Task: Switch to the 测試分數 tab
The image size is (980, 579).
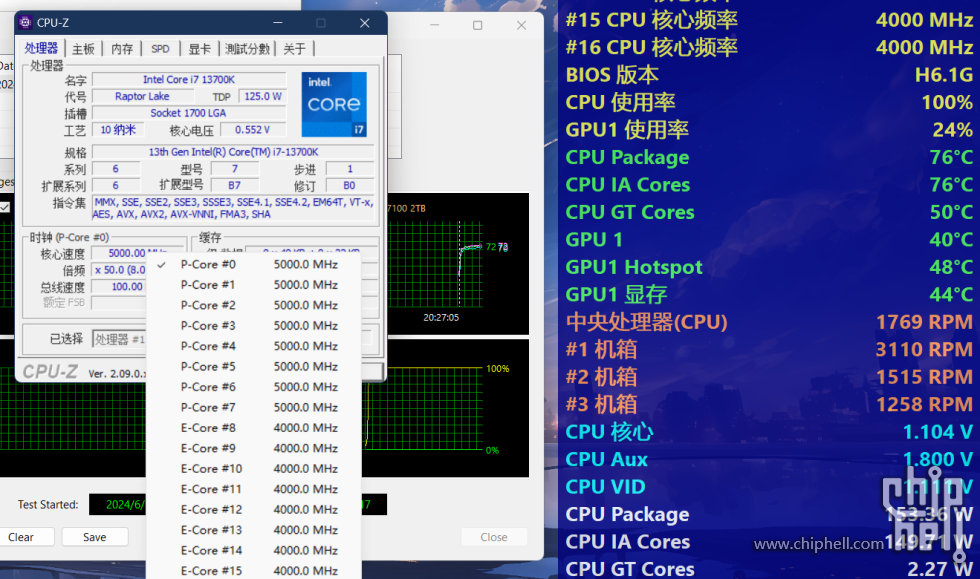Action: [x=248, y=49]
